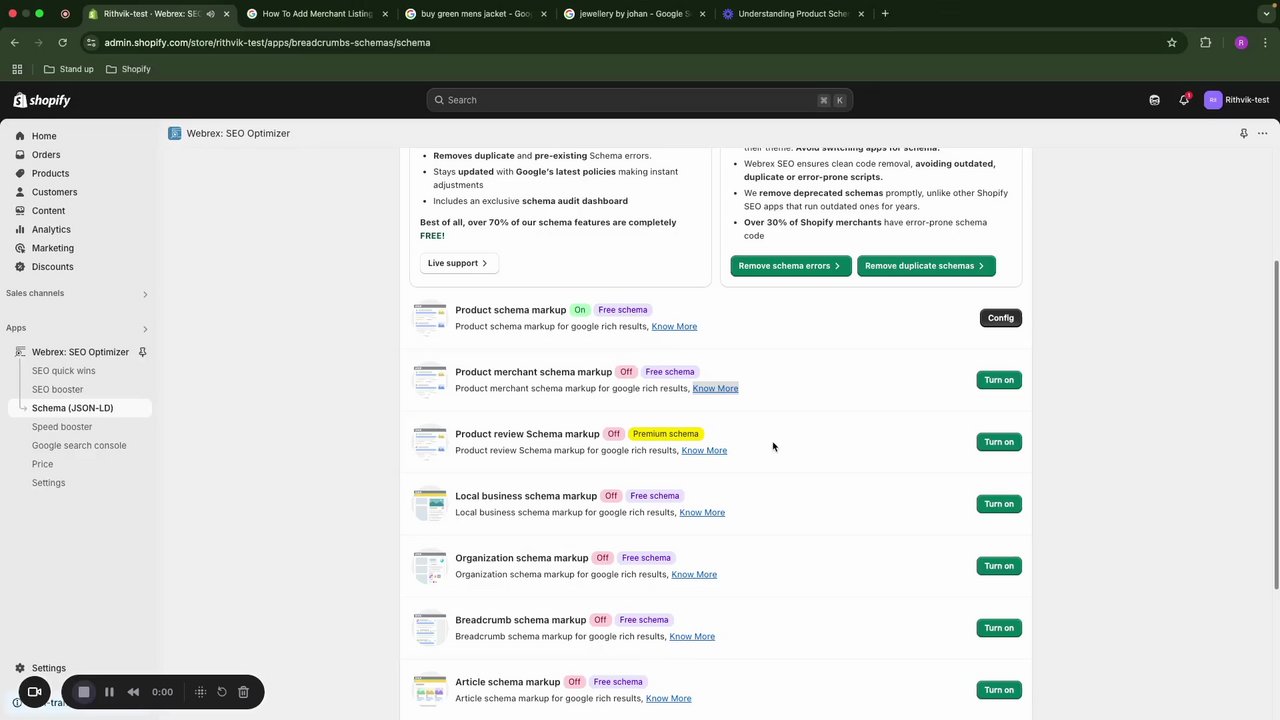Switch to 'Understanding Product Schema' tab
Screen dimensions: 1280x720
[793, 14]
